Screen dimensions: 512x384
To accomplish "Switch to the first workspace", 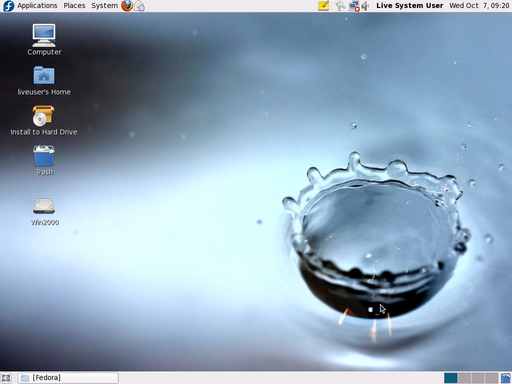I will (x=451, y=378).
